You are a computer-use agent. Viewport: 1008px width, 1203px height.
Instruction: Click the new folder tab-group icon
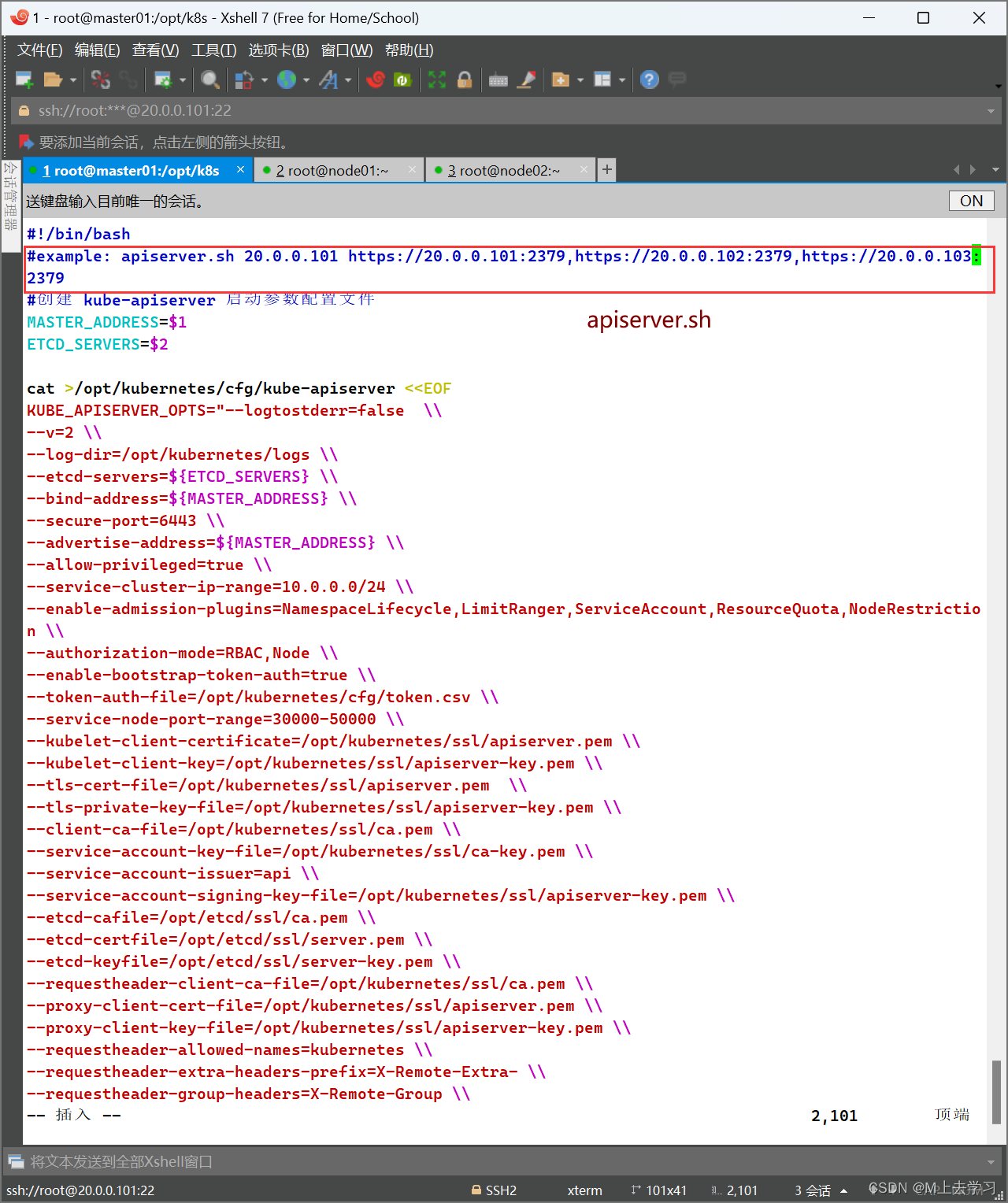(x=561, y=80)
